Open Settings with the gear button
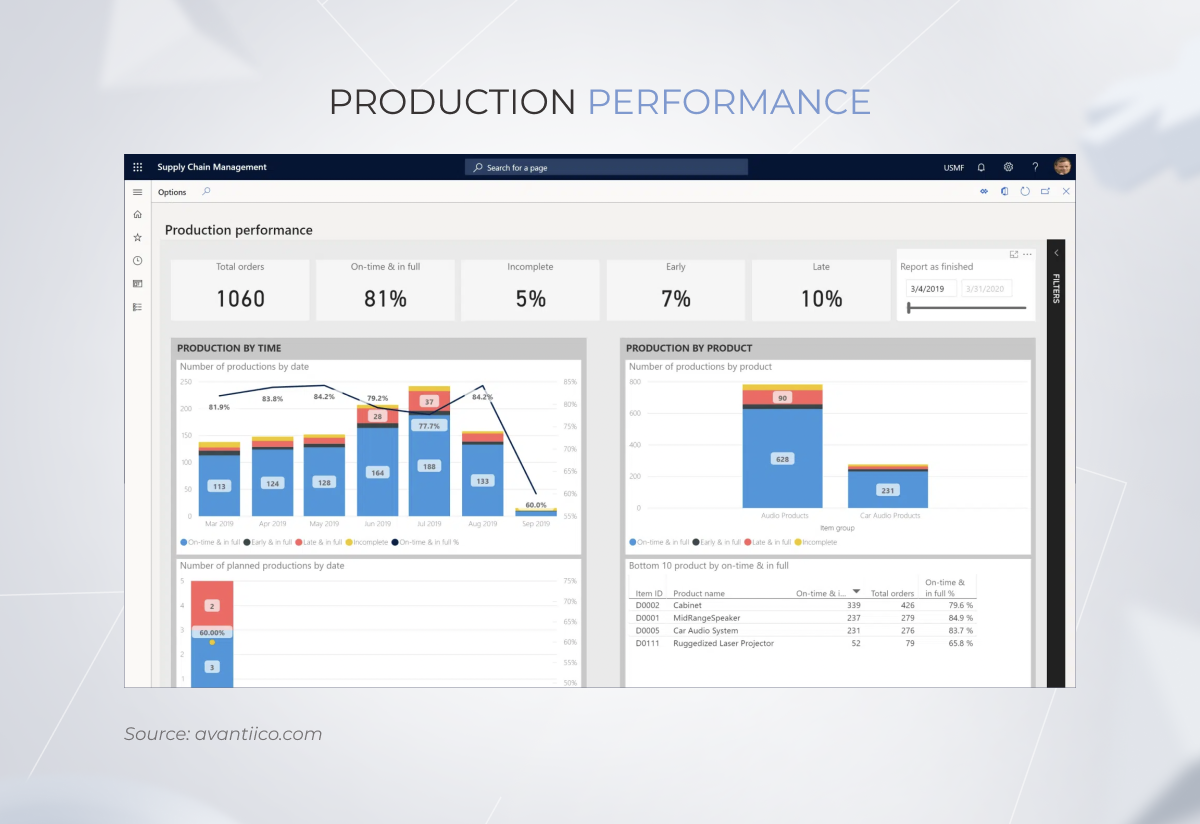 (x=1008, y=167)
